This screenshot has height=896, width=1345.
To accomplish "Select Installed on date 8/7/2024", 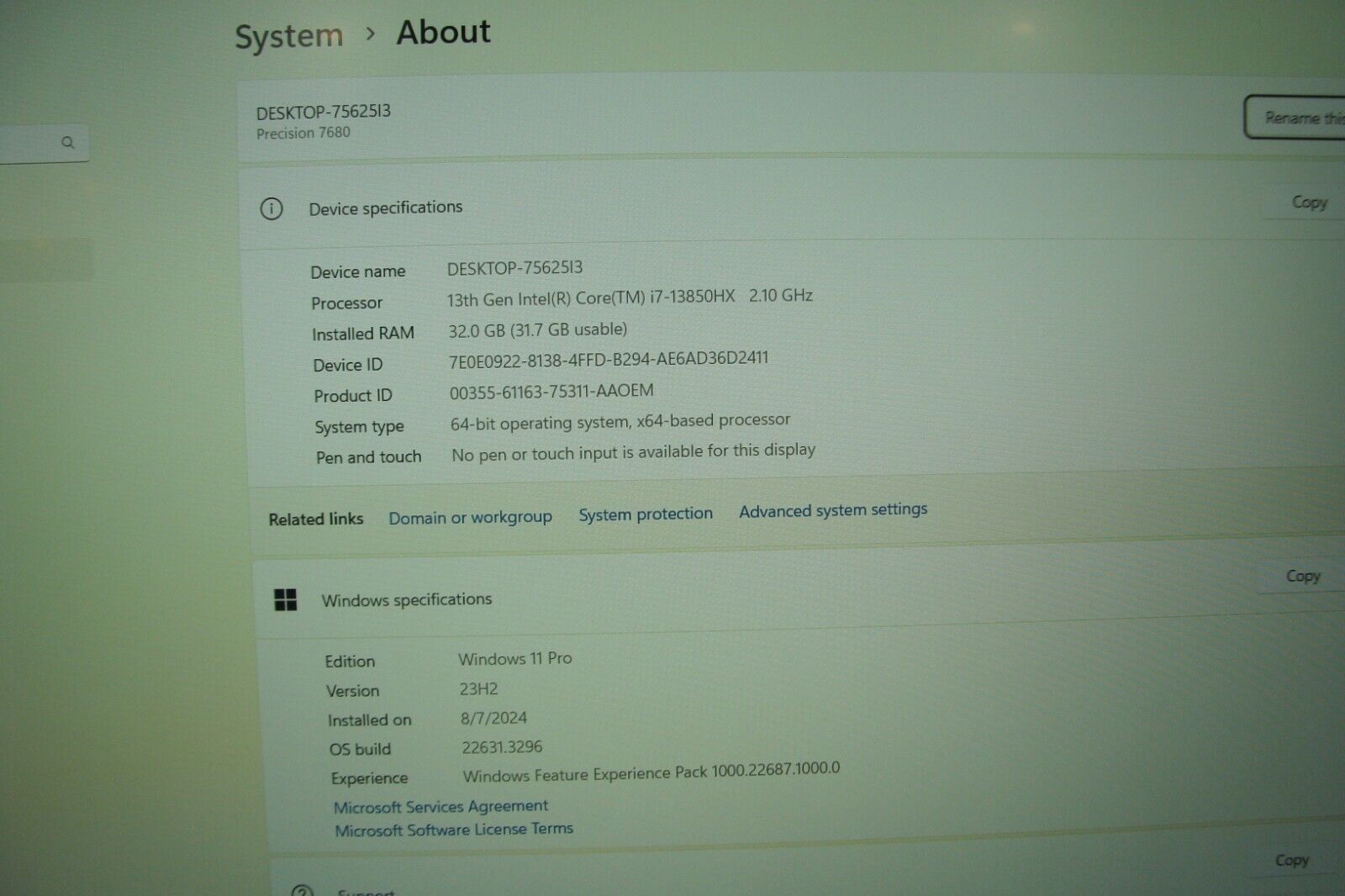I will tap(493, 718).
